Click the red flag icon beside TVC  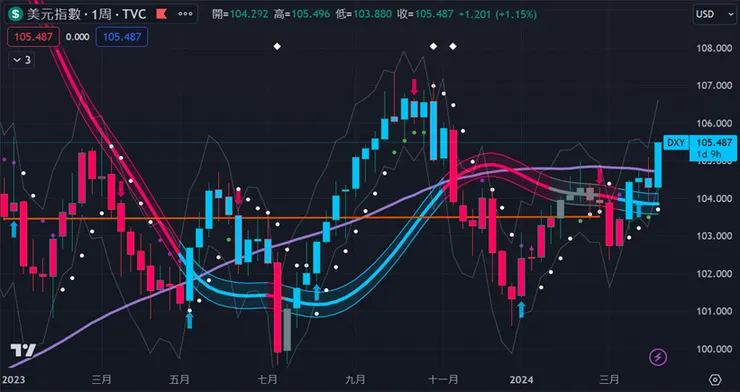[162, 14]
